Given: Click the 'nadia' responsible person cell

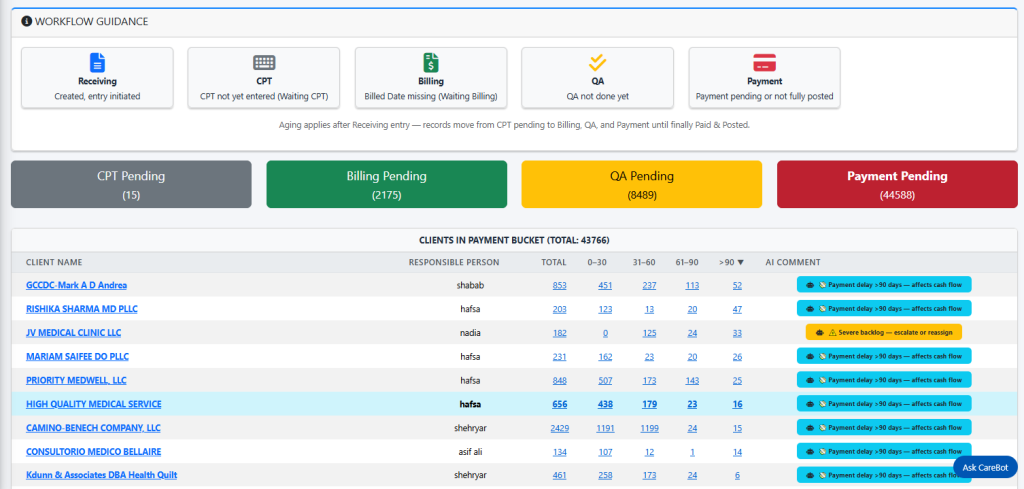Looking at the screenshot, I should (x=470, y=333).
